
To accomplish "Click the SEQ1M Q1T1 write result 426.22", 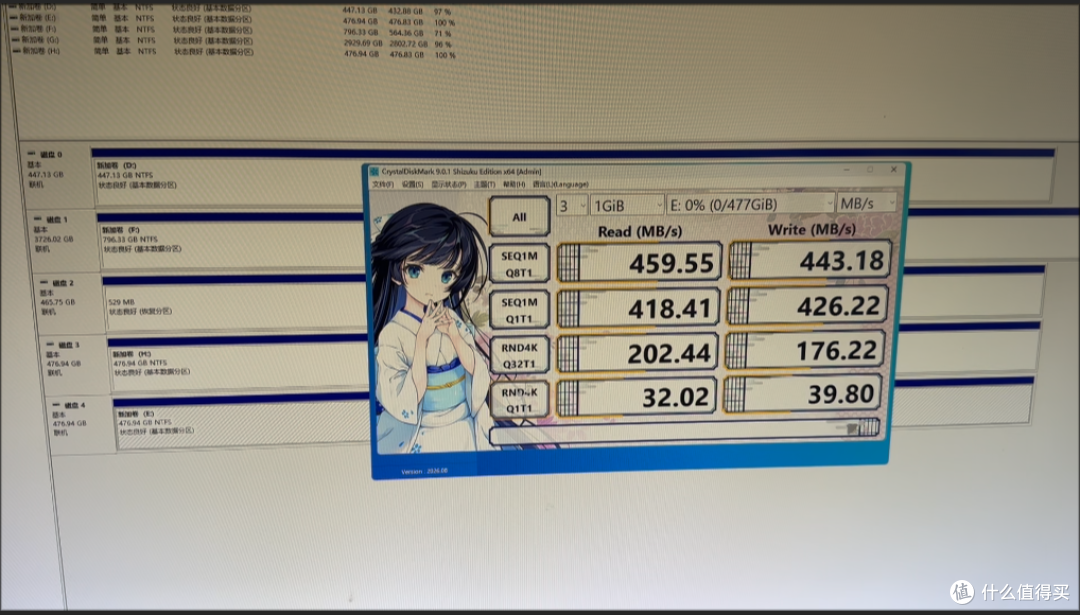I will (x=808, y=305).
